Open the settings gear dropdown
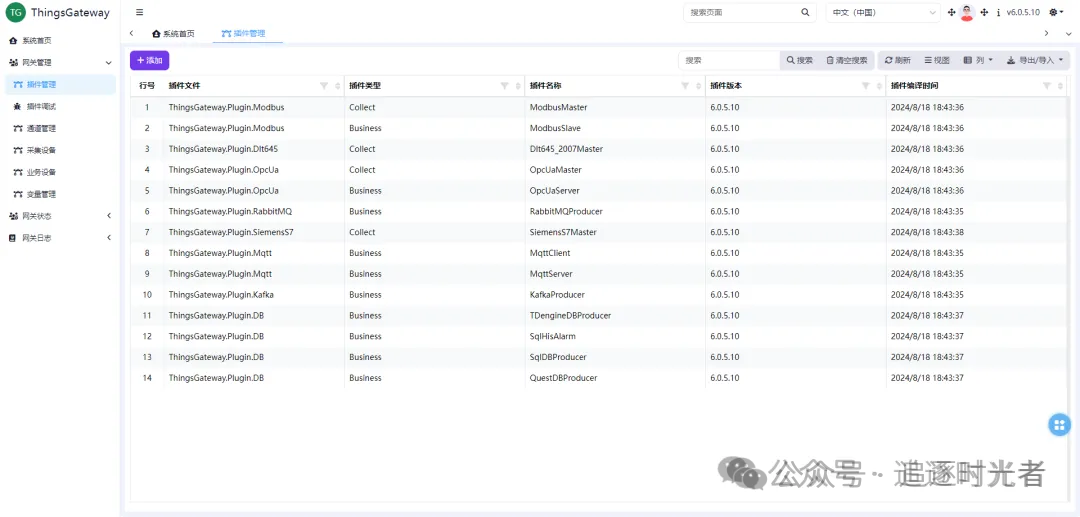1080x517 pixels. pos(1056,12)
